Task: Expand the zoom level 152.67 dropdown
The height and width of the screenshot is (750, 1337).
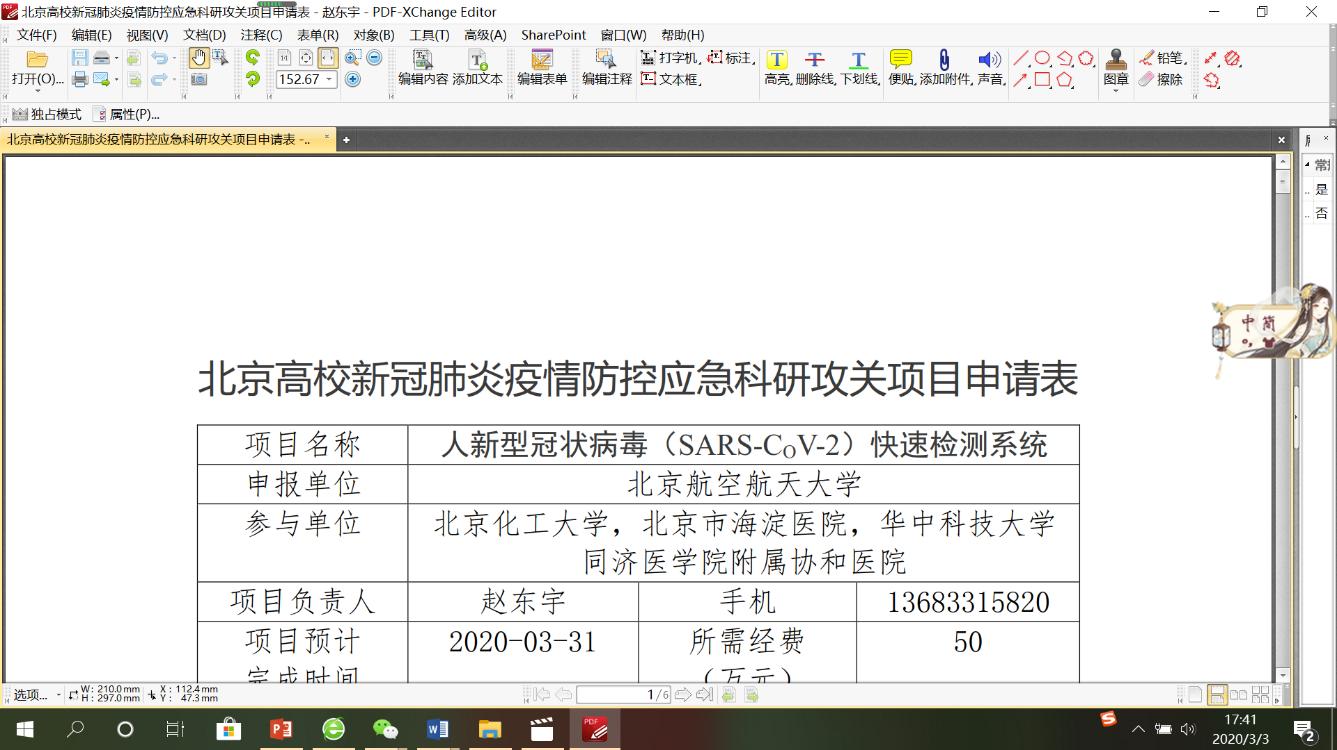Action: [330, 80]
